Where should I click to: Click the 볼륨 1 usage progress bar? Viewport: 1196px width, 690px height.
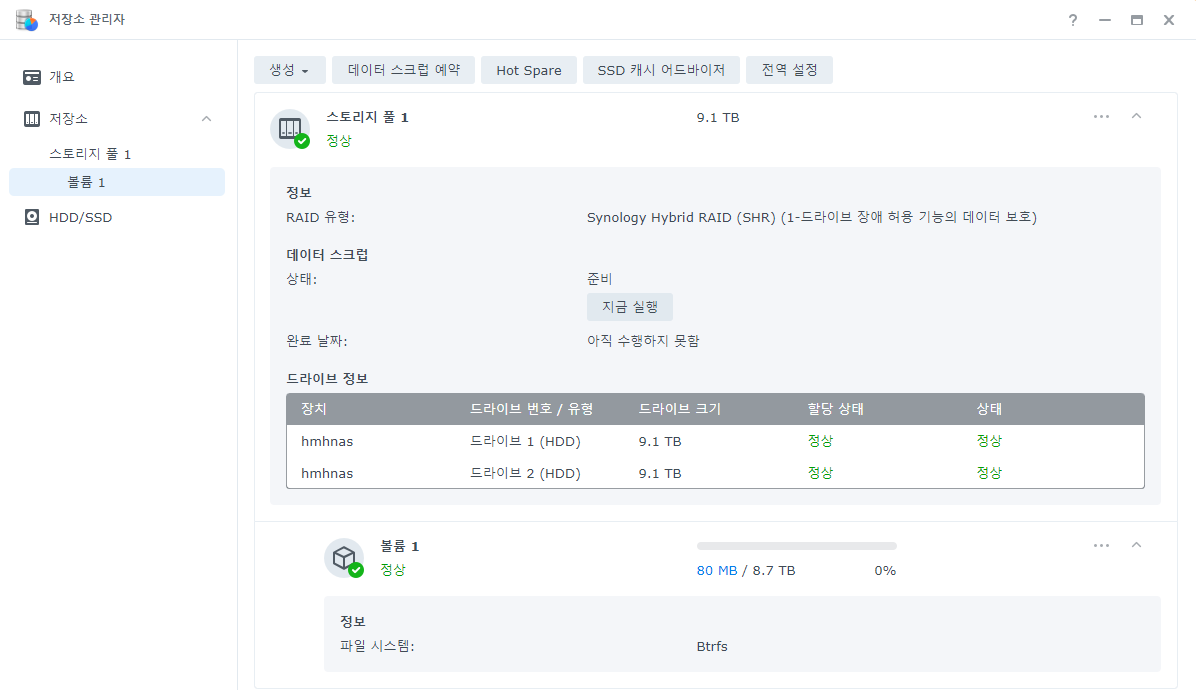click(796, 546)
